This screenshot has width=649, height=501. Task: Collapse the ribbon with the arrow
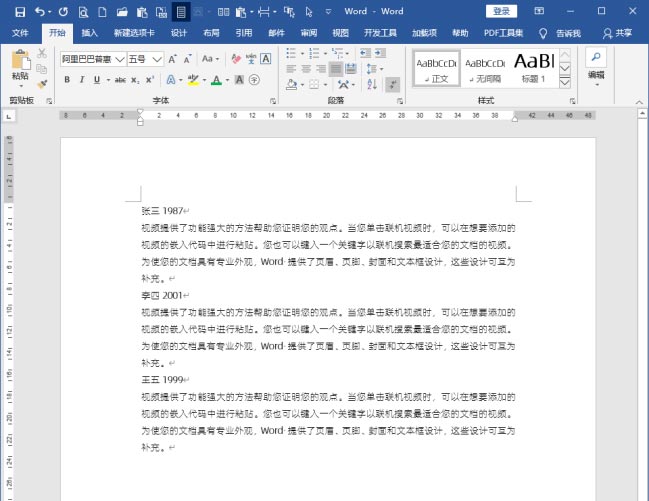[639, 102]
